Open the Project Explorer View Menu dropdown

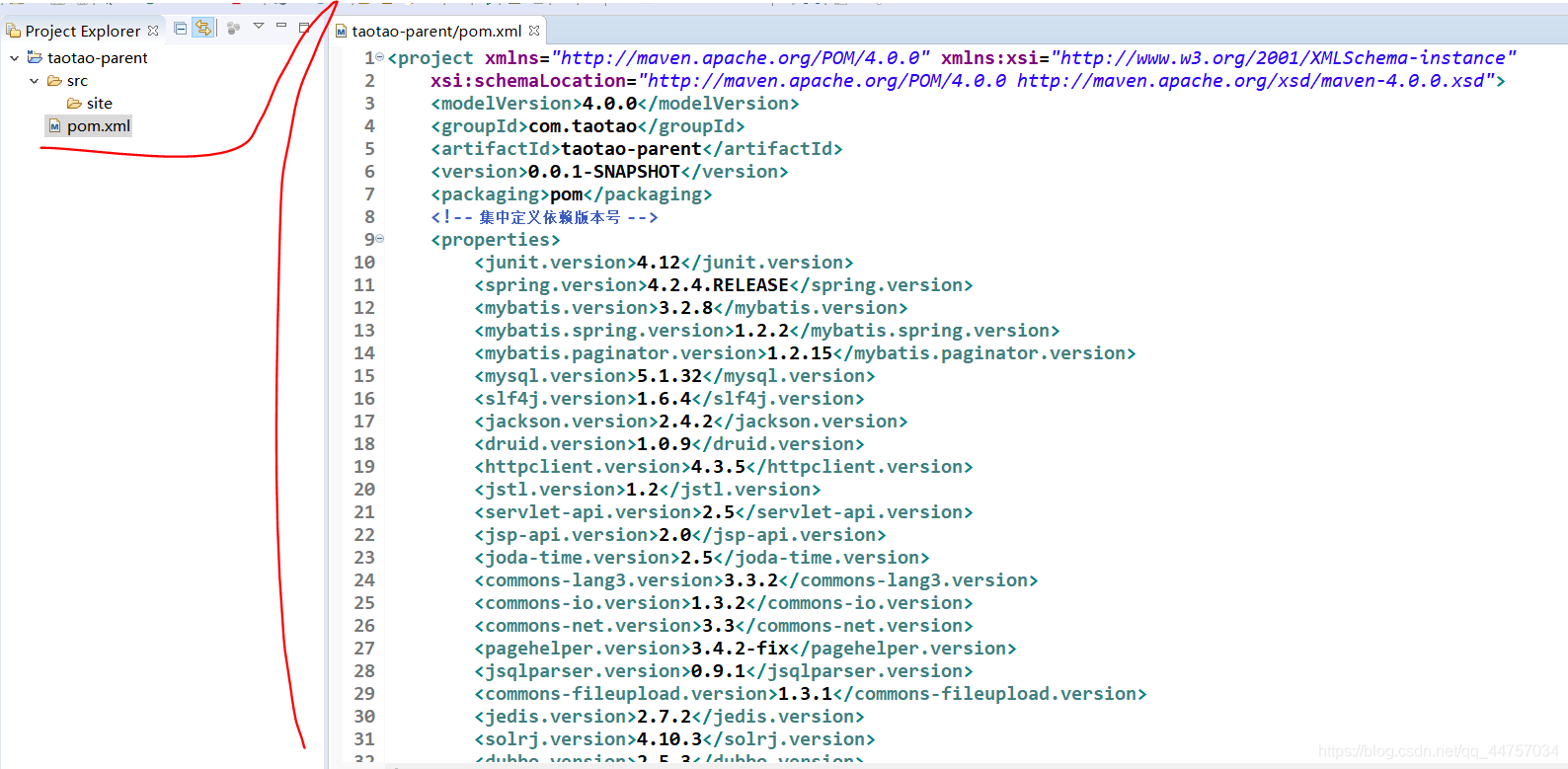click(x=259, y=26)
